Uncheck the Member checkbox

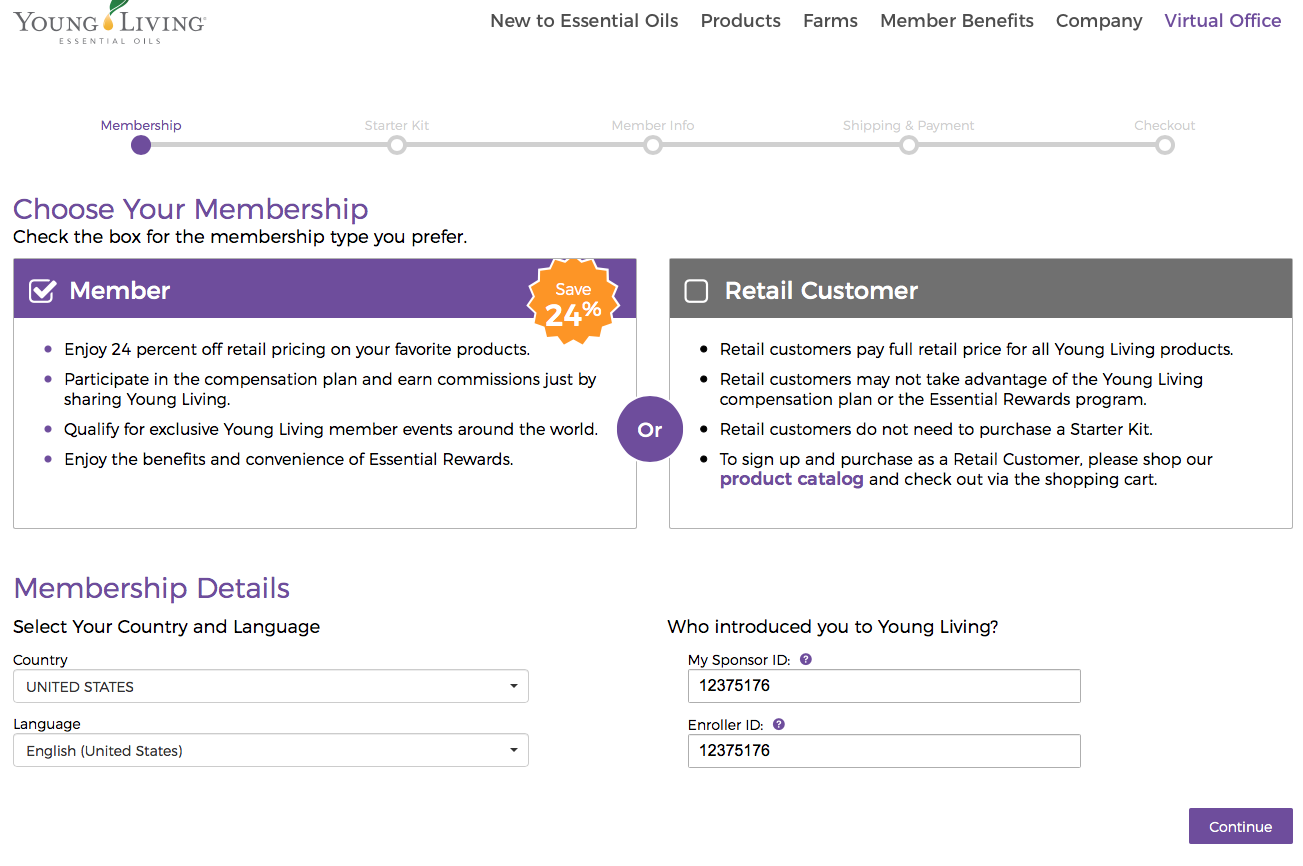coord(42,291)
